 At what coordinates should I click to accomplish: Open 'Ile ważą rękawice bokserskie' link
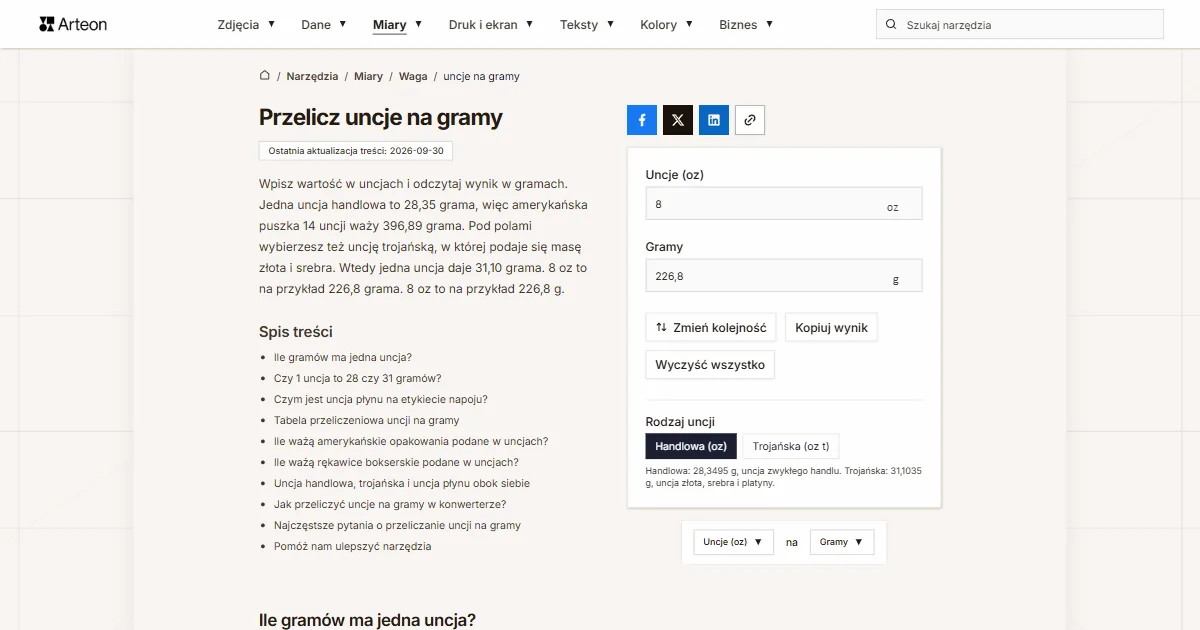tap(396, 462)
